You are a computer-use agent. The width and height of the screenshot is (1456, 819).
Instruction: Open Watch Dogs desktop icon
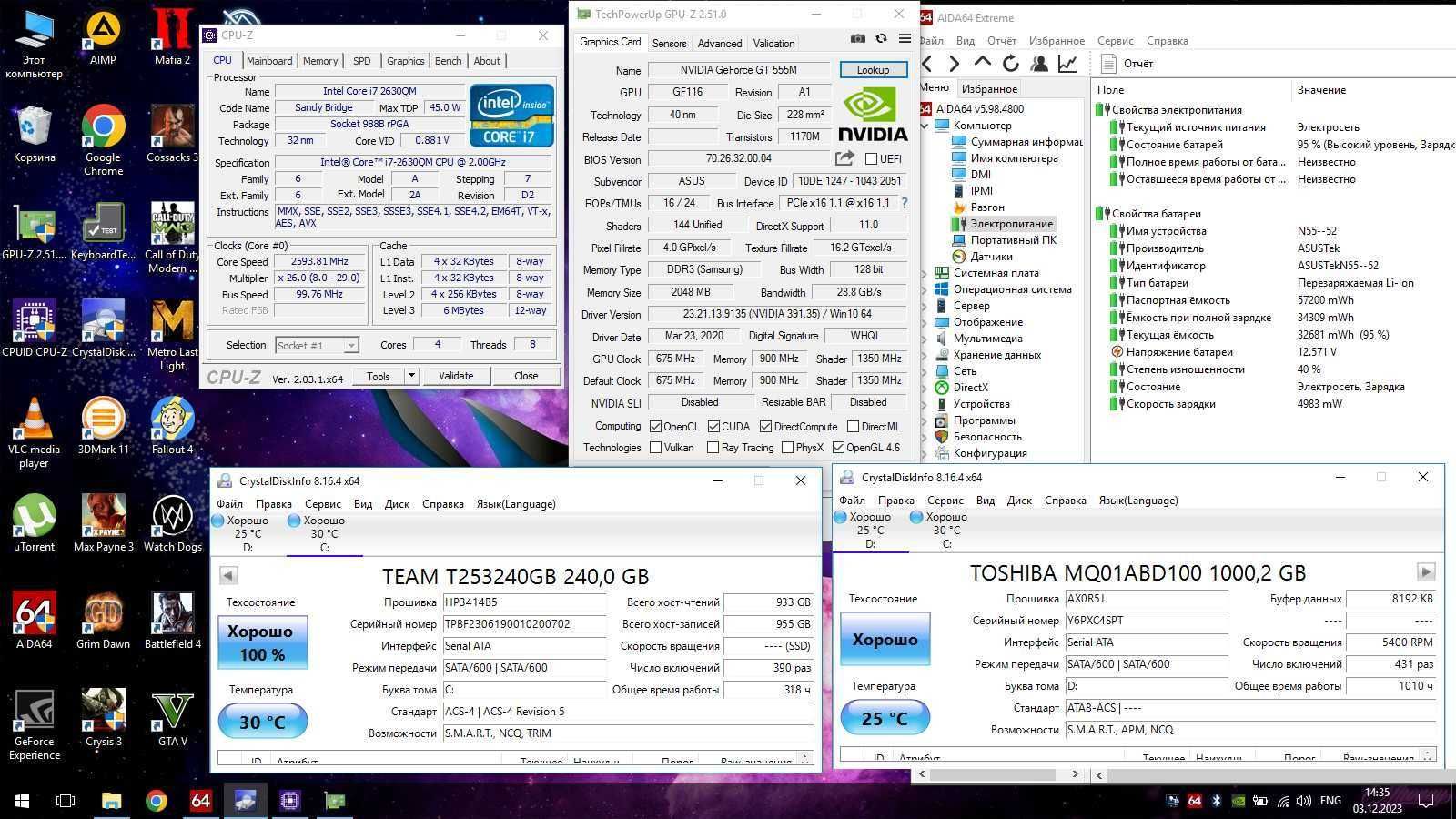[172, 523]
